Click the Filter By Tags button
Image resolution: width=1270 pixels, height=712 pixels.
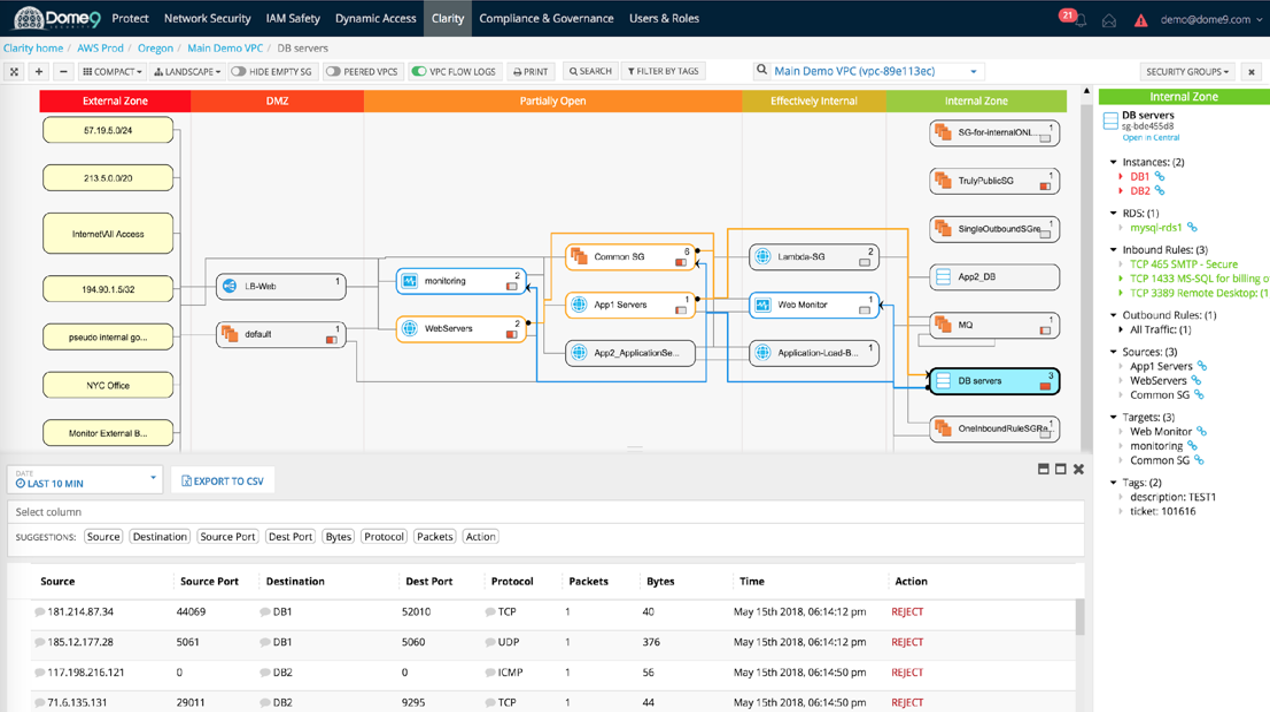pos(663,72)
